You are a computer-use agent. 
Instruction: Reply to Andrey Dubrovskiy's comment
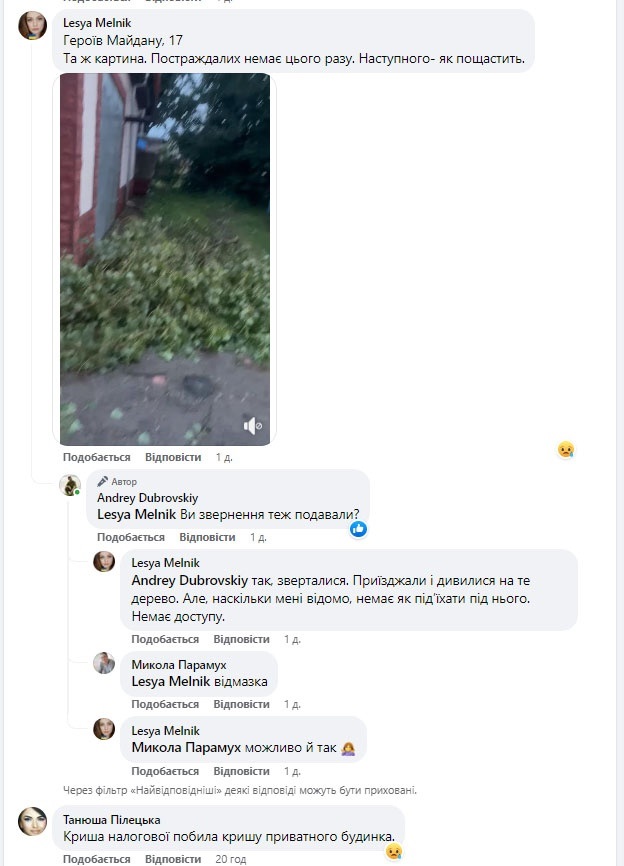click(207, 537)
